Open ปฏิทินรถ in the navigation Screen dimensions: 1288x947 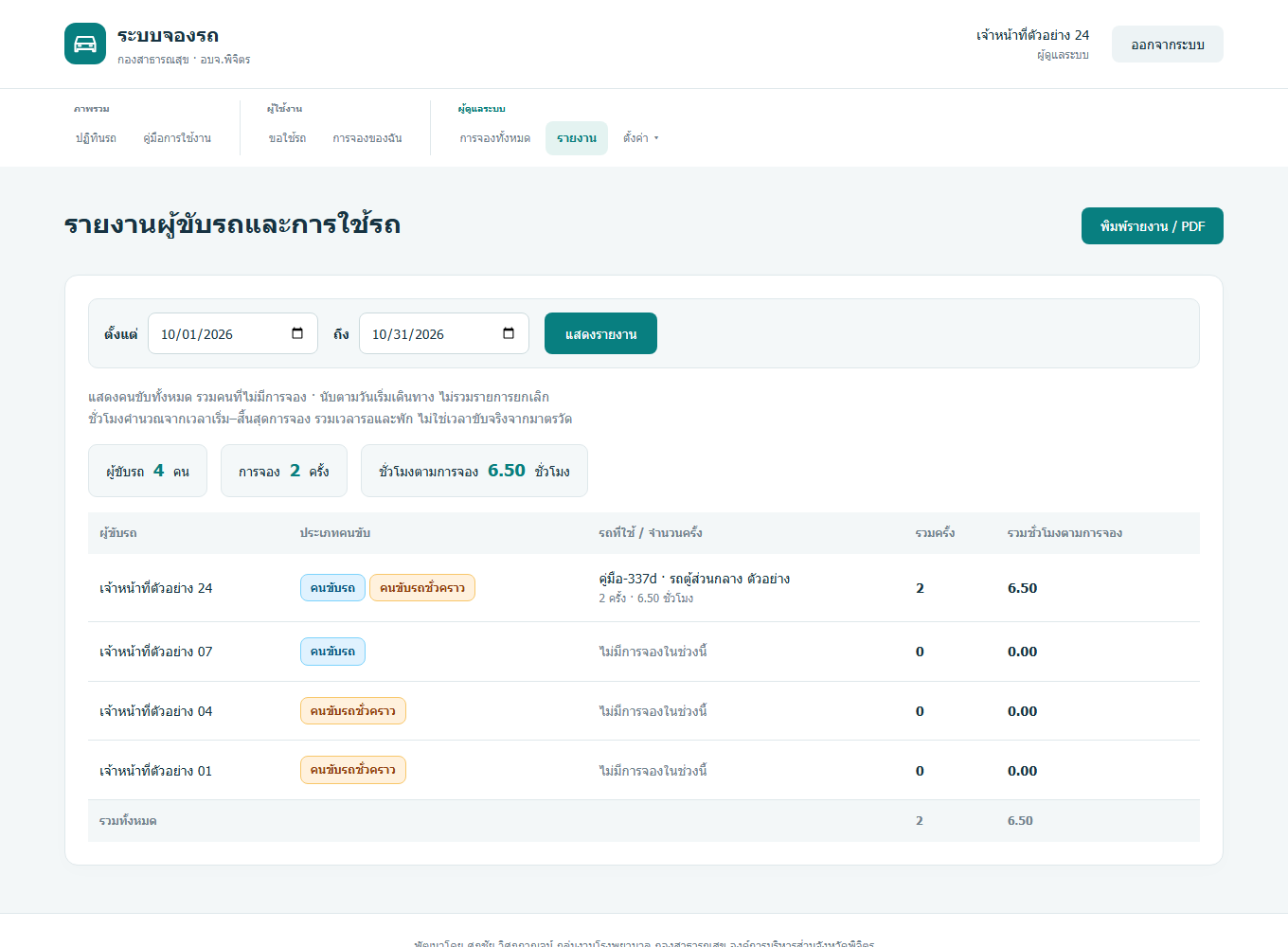(96, 138)
